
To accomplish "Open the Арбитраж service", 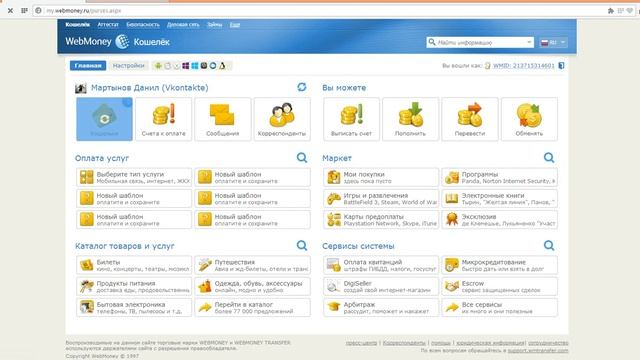I will pyautogui.click(x=381, y=308).
